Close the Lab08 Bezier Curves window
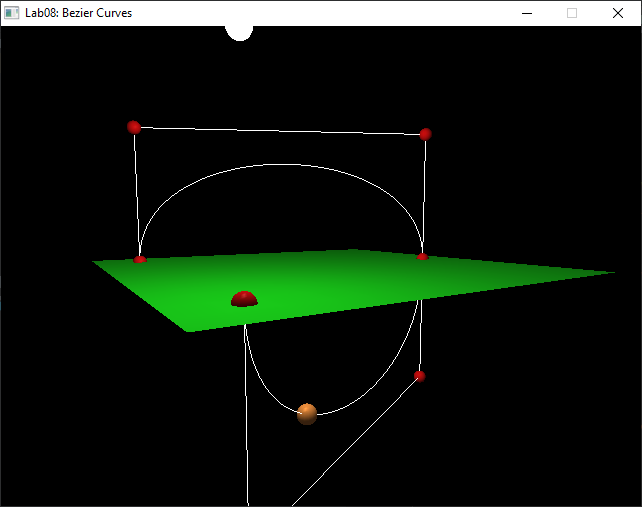The image size is (642, 507). click(x=618, y=13)
